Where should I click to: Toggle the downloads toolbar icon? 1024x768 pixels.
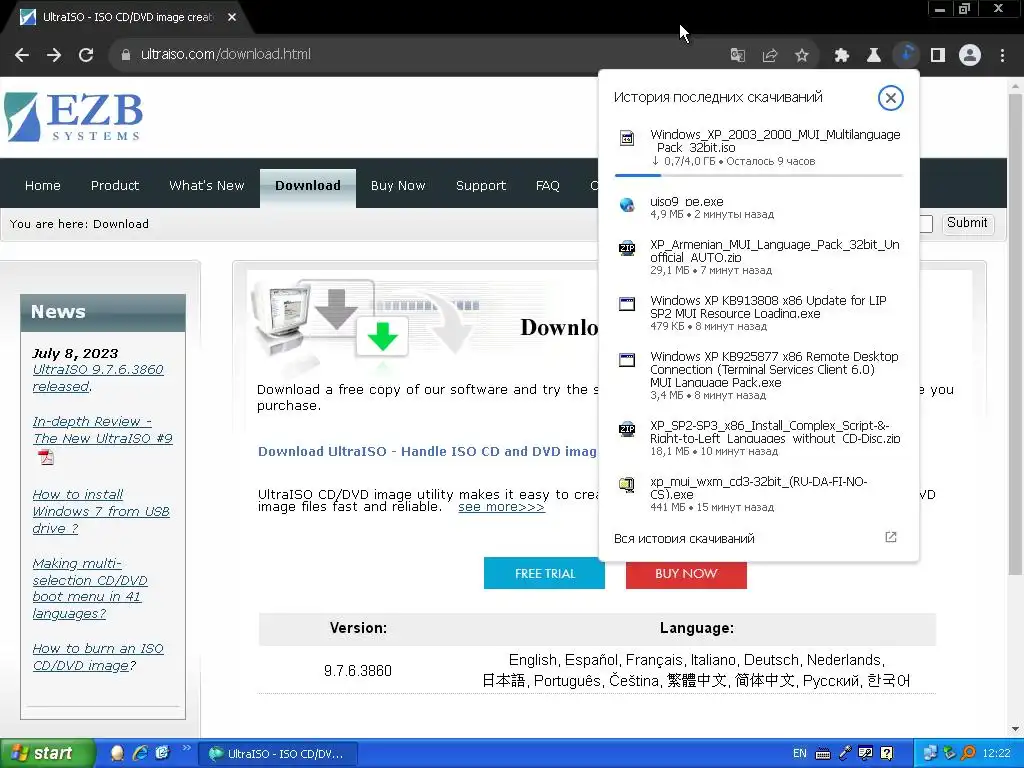pyautogui.click(x=906, y=55)
